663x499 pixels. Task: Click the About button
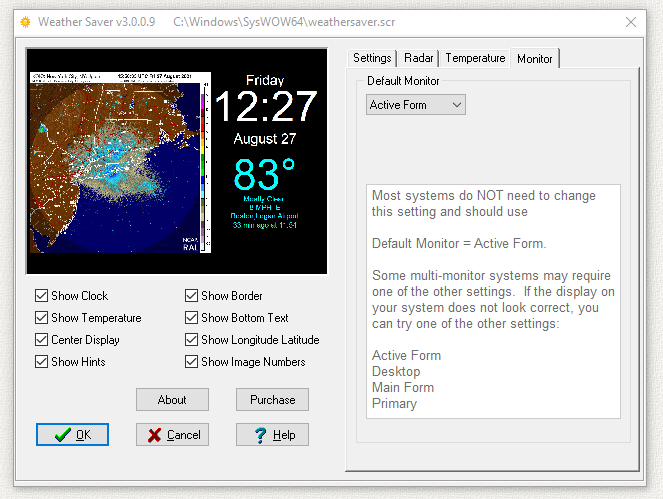click(x=172, y=400)
